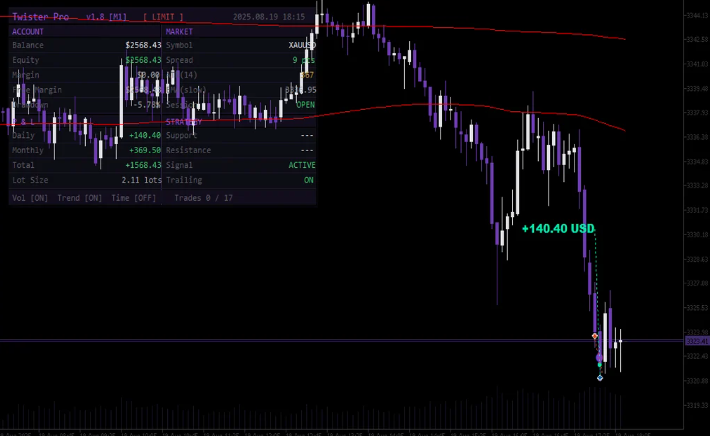Screen dimensions: 710x436
Task: Click the 3333.28 price axis label
Action: tap(697, 186)
